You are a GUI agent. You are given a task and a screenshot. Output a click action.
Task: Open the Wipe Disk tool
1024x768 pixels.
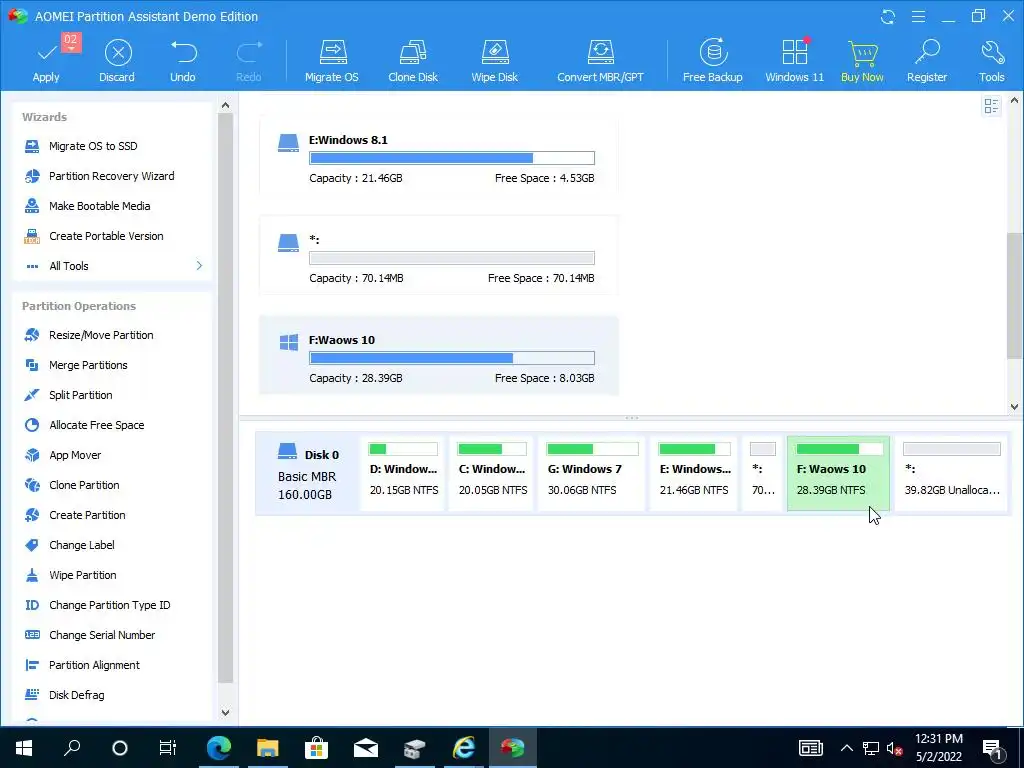click(494, 61)
